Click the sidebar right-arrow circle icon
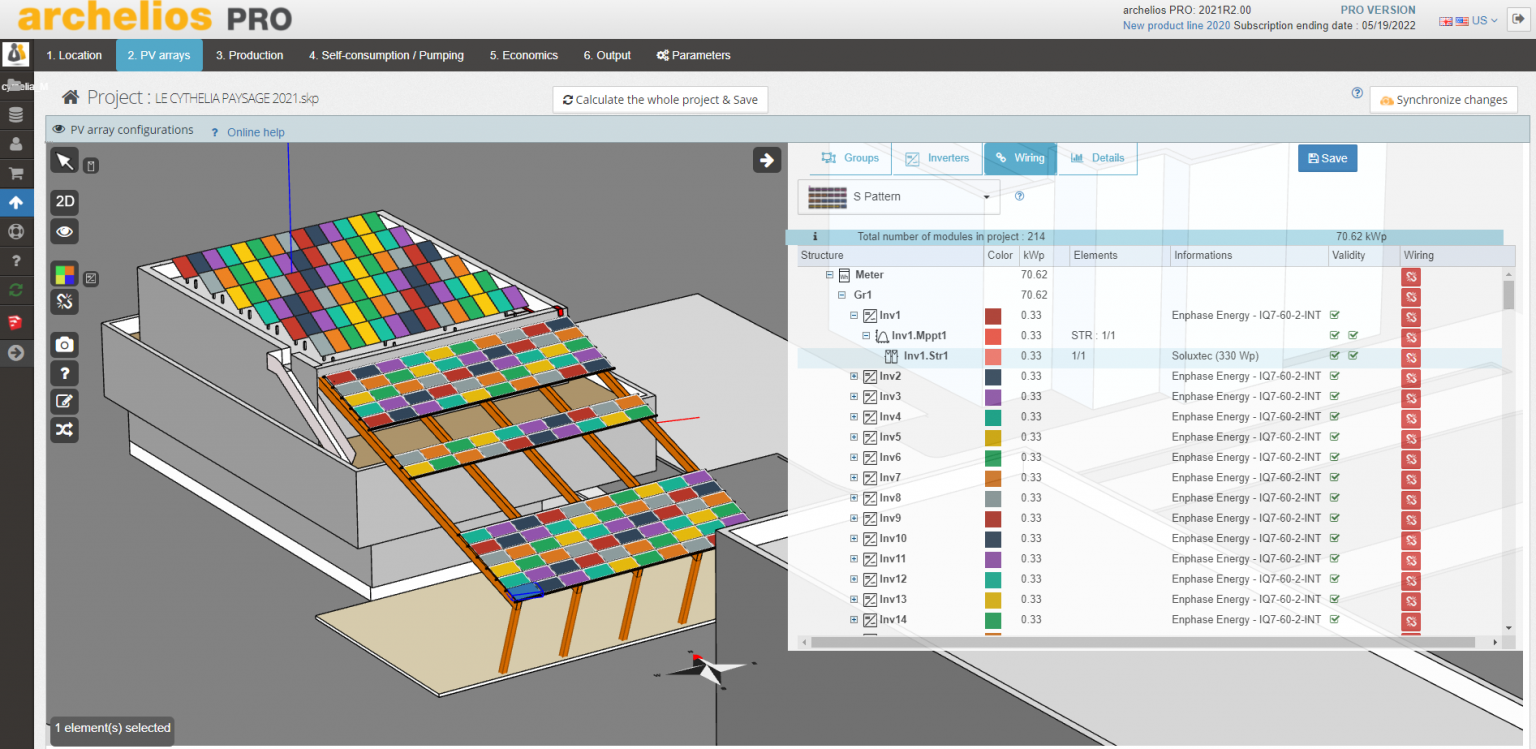This screenshot has width=1536, height=749. click(x=16, y=352)
